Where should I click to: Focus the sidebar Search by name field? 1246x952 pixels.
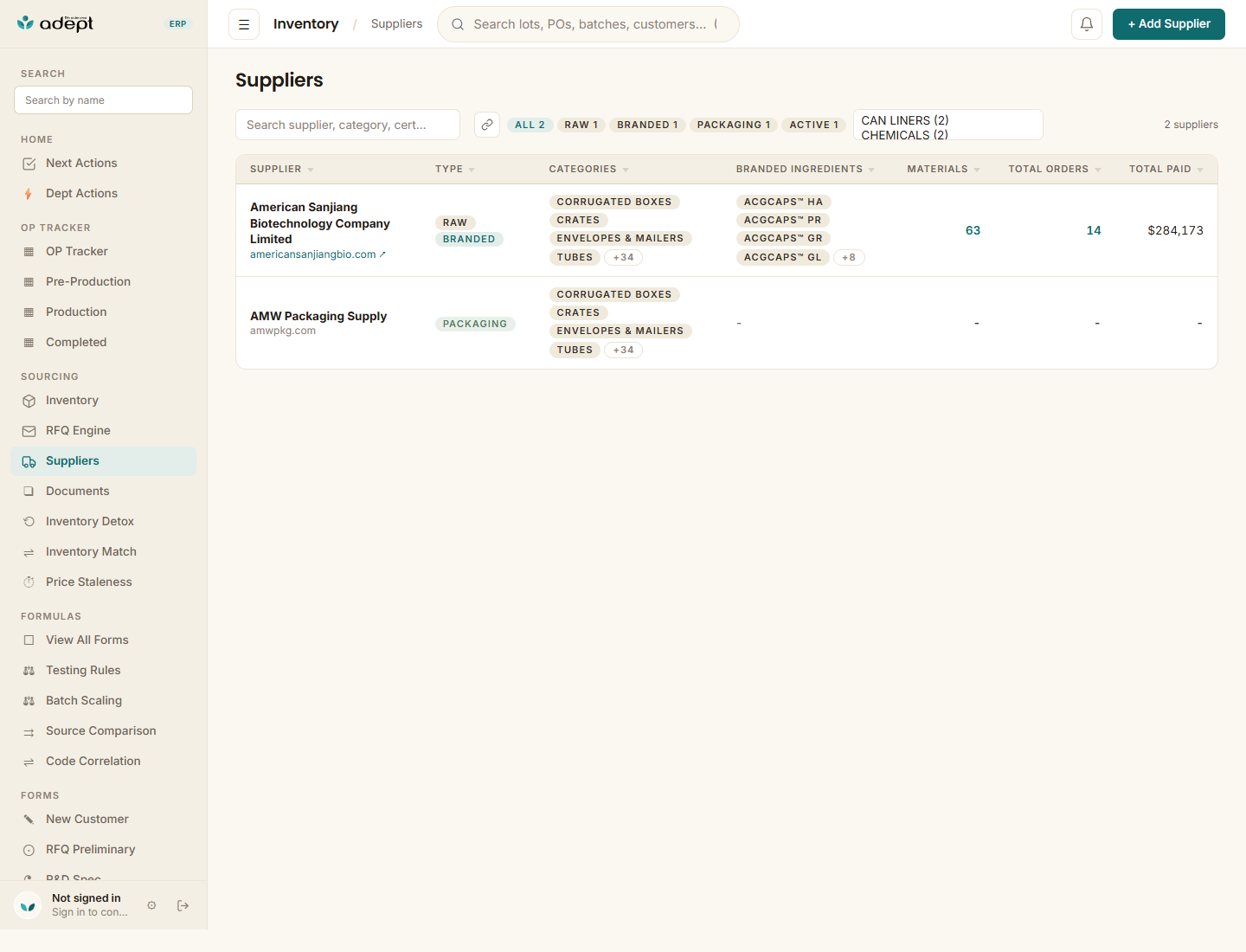click(x=104, y=100)
